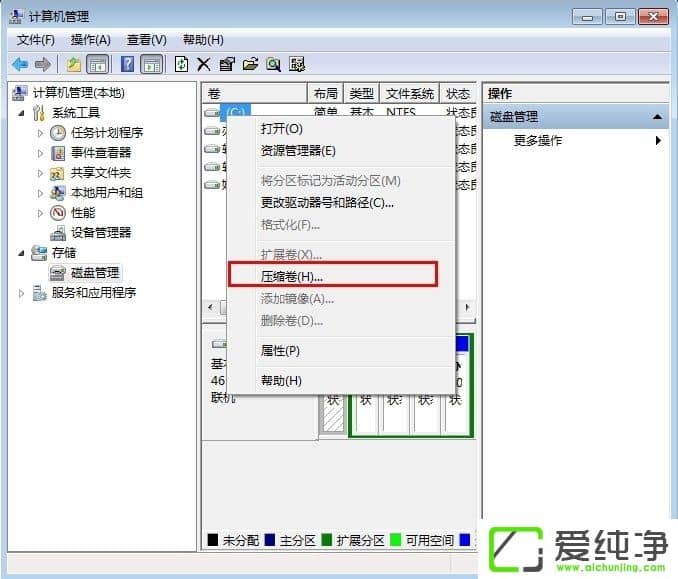This screenshot has height=579, width=678.
Task: Collapse the 磁盘管理 actions section header
Action: 657,117
